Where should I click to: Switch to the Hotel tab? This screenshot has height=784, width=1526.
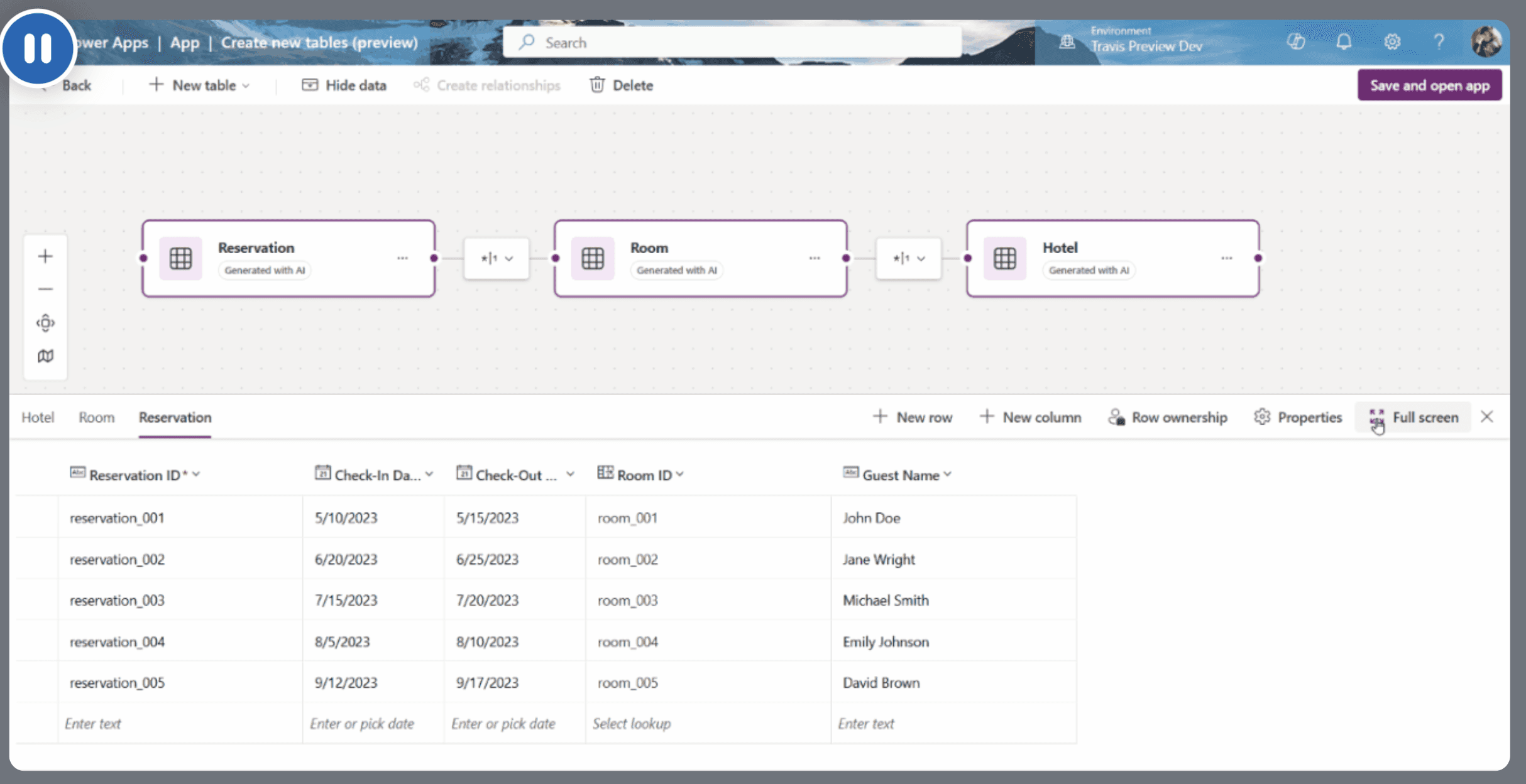(x=38, y=417)
